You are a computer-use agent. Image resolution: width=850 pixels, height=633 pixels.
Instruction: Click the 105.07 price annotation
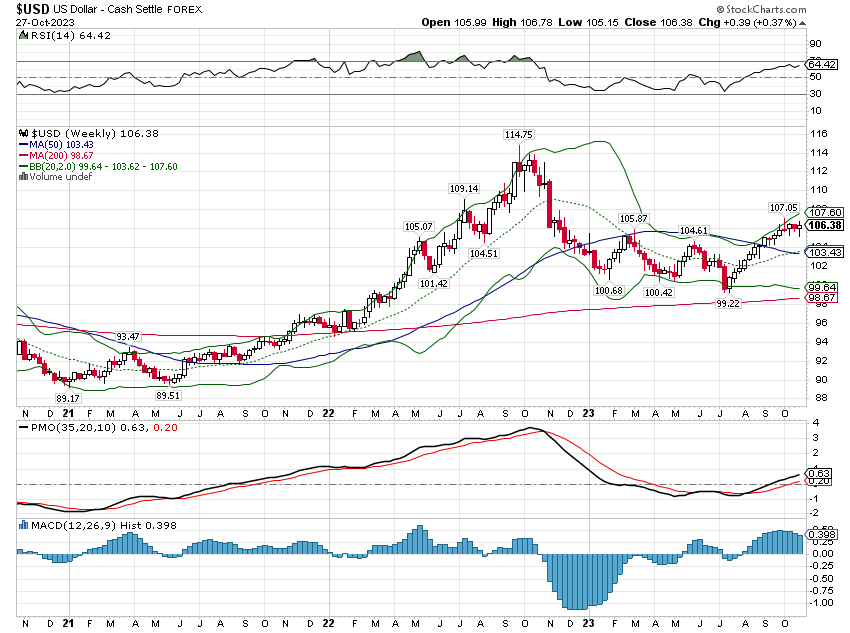(x=418, y=227)
